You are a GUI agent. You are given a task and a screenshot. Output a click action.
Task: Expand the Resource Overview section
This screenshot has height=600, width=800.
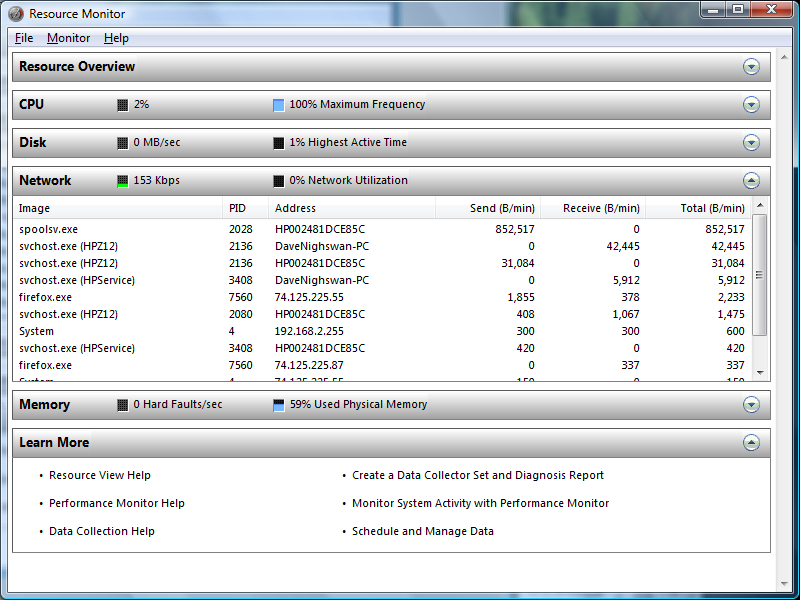pyautogui.click(x=751, y=67)
